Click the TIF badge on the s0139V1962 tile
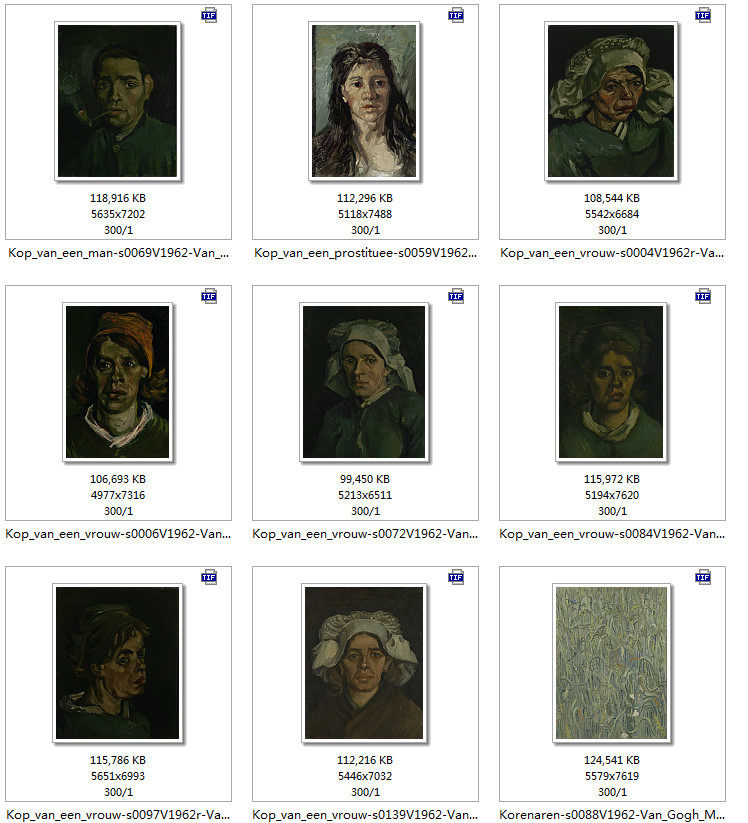The width and height of the screenshot is (748, 823). coord(456,577)
